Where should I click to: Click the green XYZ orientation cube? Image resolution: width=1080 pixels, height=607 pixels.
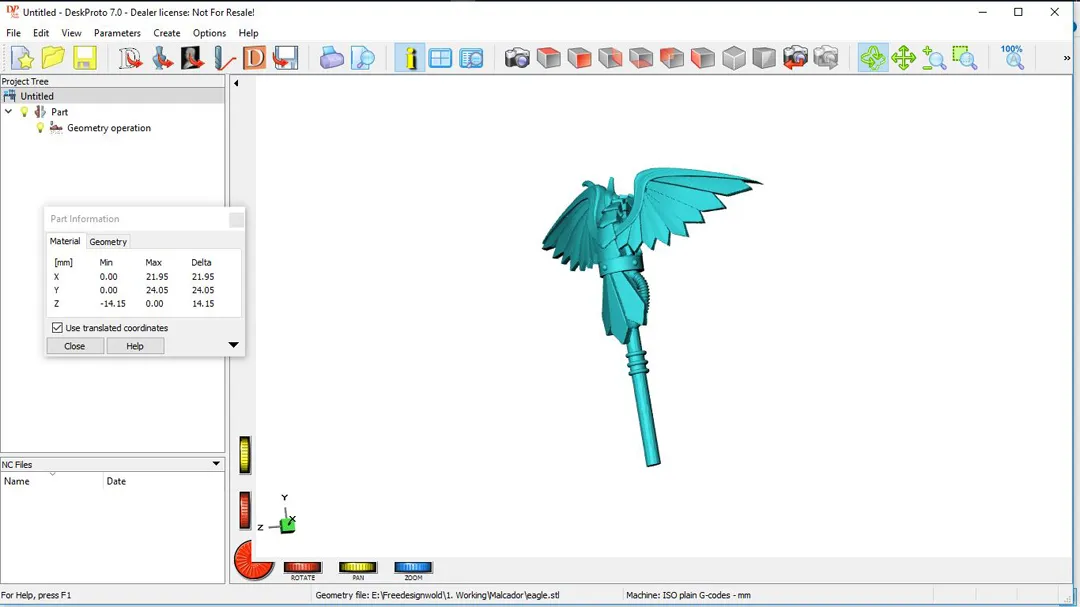tap(288, 525)
